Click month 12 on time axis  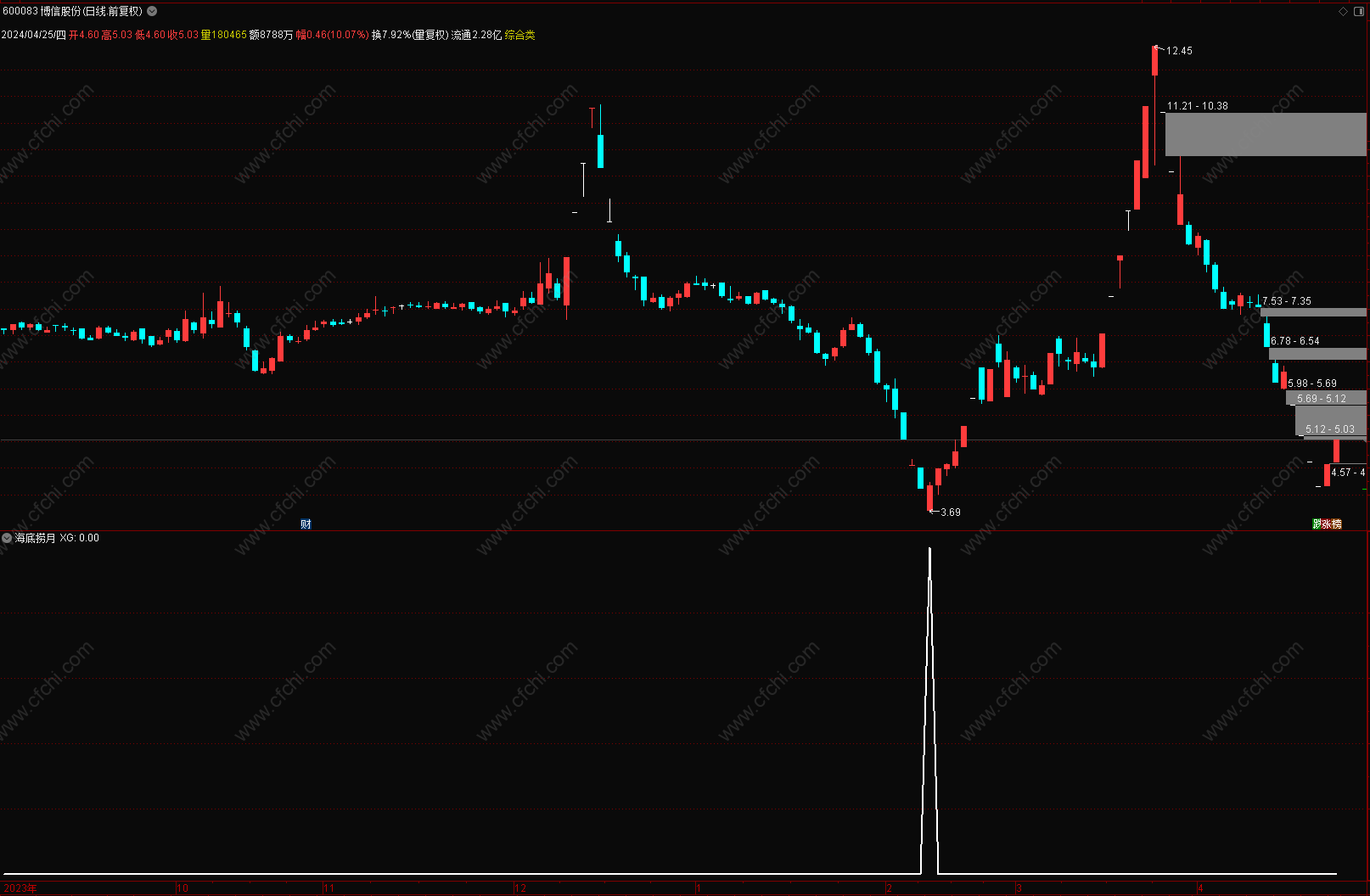click(x=520, y=888)
